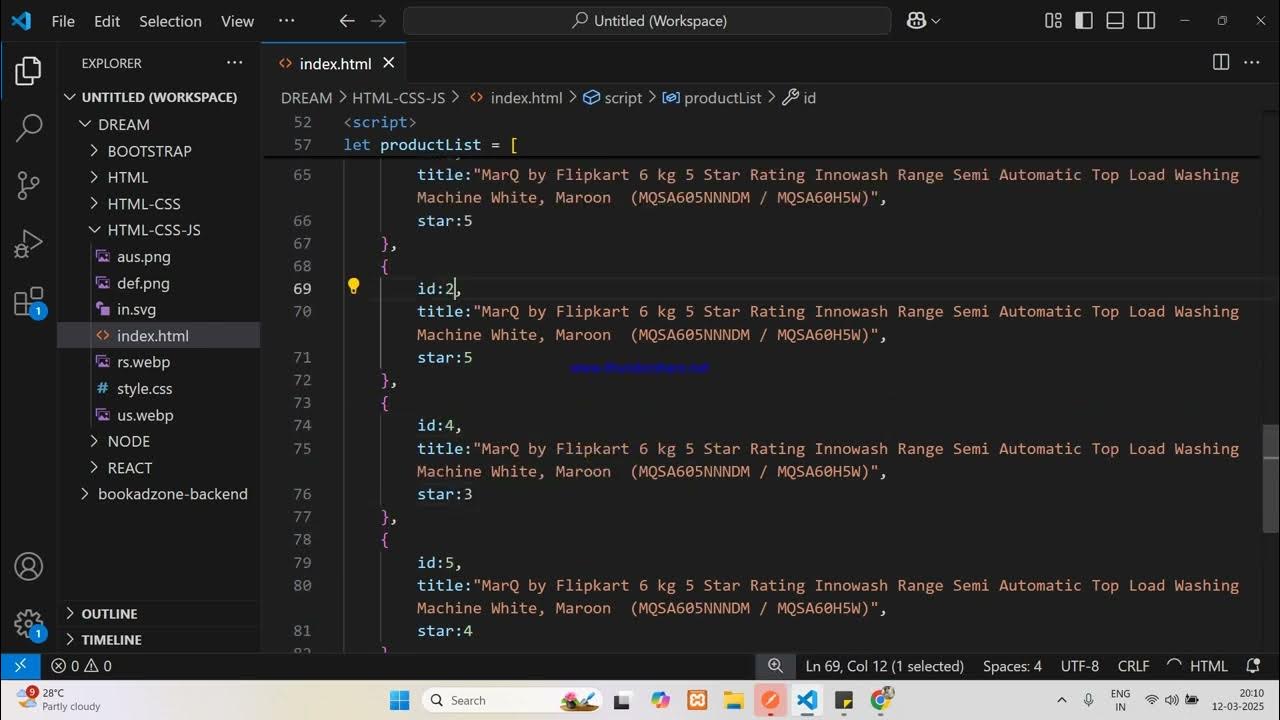Open the Accounts menu icon
The width and height of the screenshot is (1280, 720).
pos(28,567)
